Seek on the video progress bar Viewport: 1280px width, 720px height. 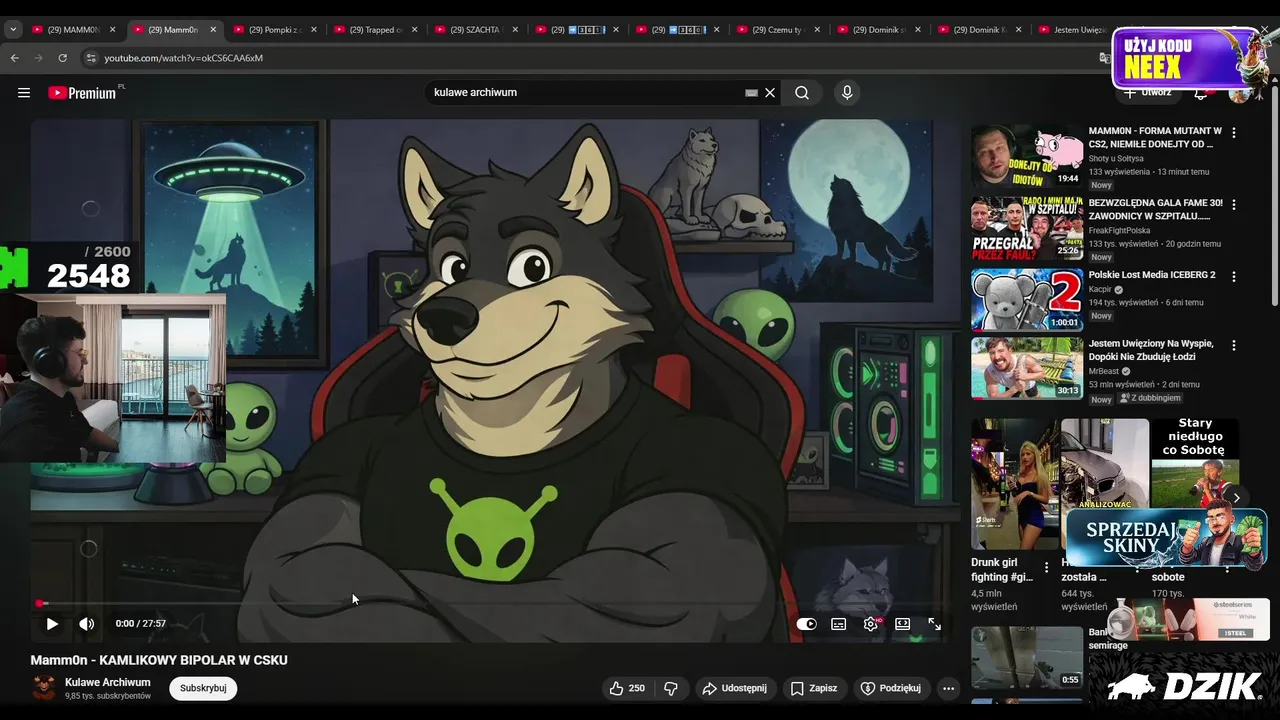click(495, 603)
